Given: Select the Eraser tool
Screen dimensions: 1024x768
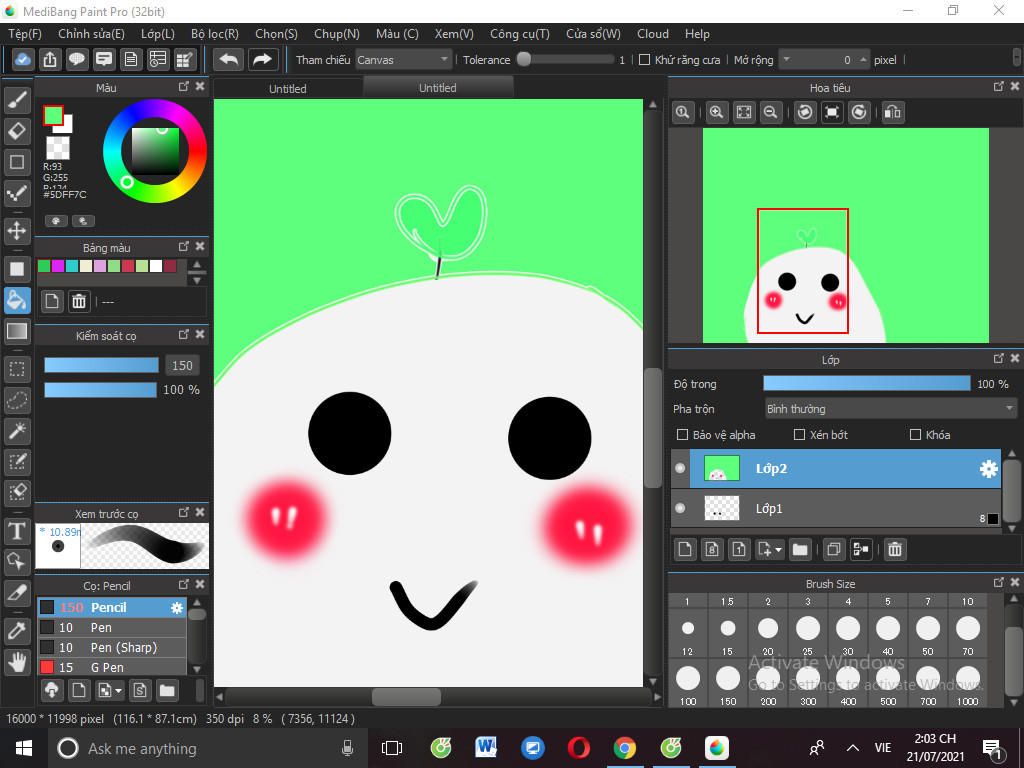Looking at the screenshot, I should click(17, 130).
